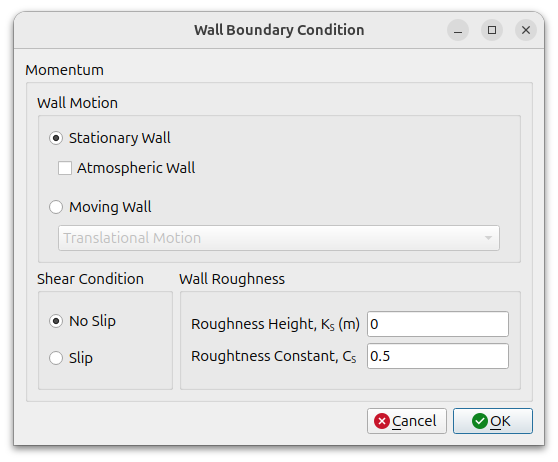558x462 pixels.
Task: Enable the Atmospheric Wall checkbox
Action: (65, 168)
